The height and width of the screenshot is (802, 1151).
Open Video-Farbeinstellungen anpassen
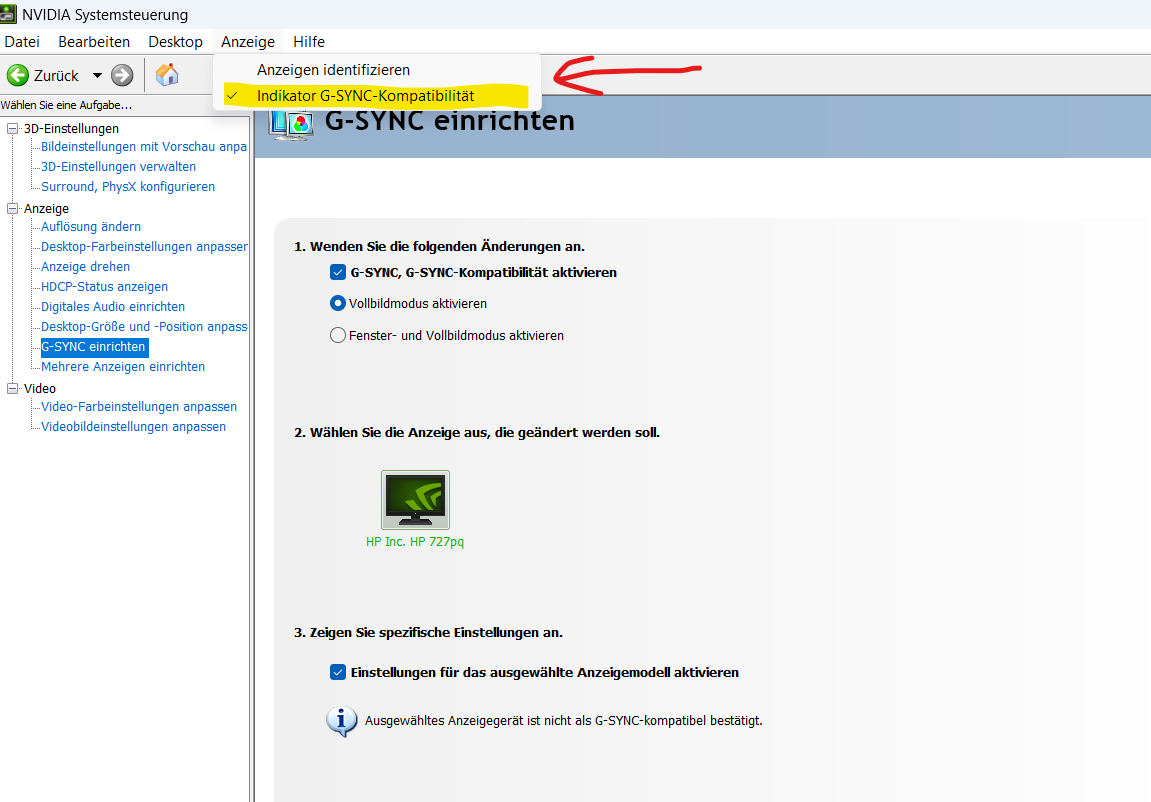pos(139,407)
